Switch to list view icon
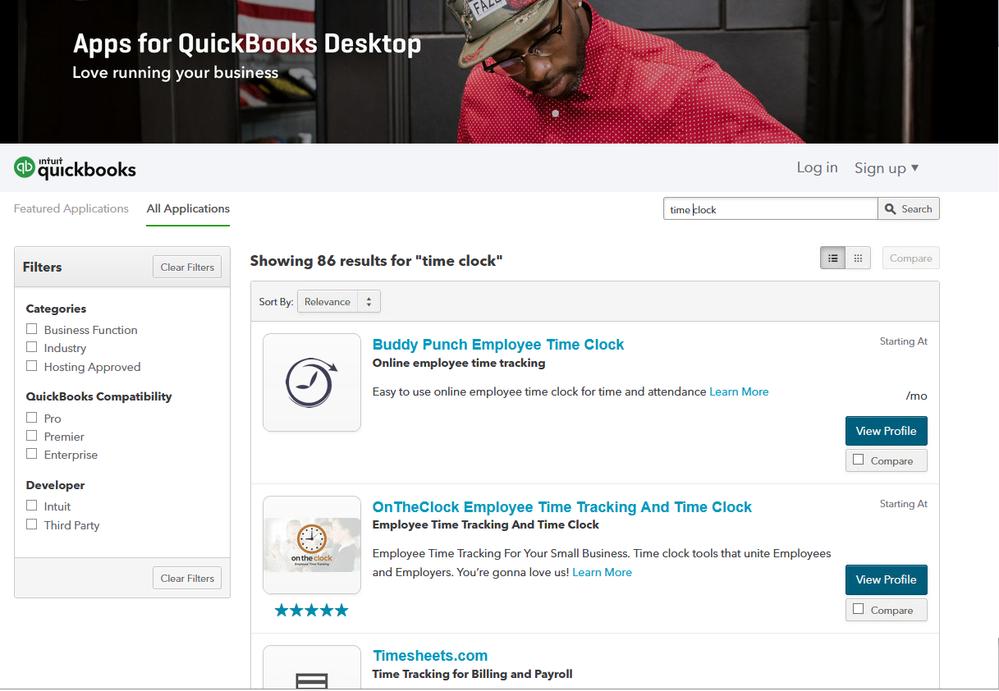999x691 pixels. click(x=833, y=258)
